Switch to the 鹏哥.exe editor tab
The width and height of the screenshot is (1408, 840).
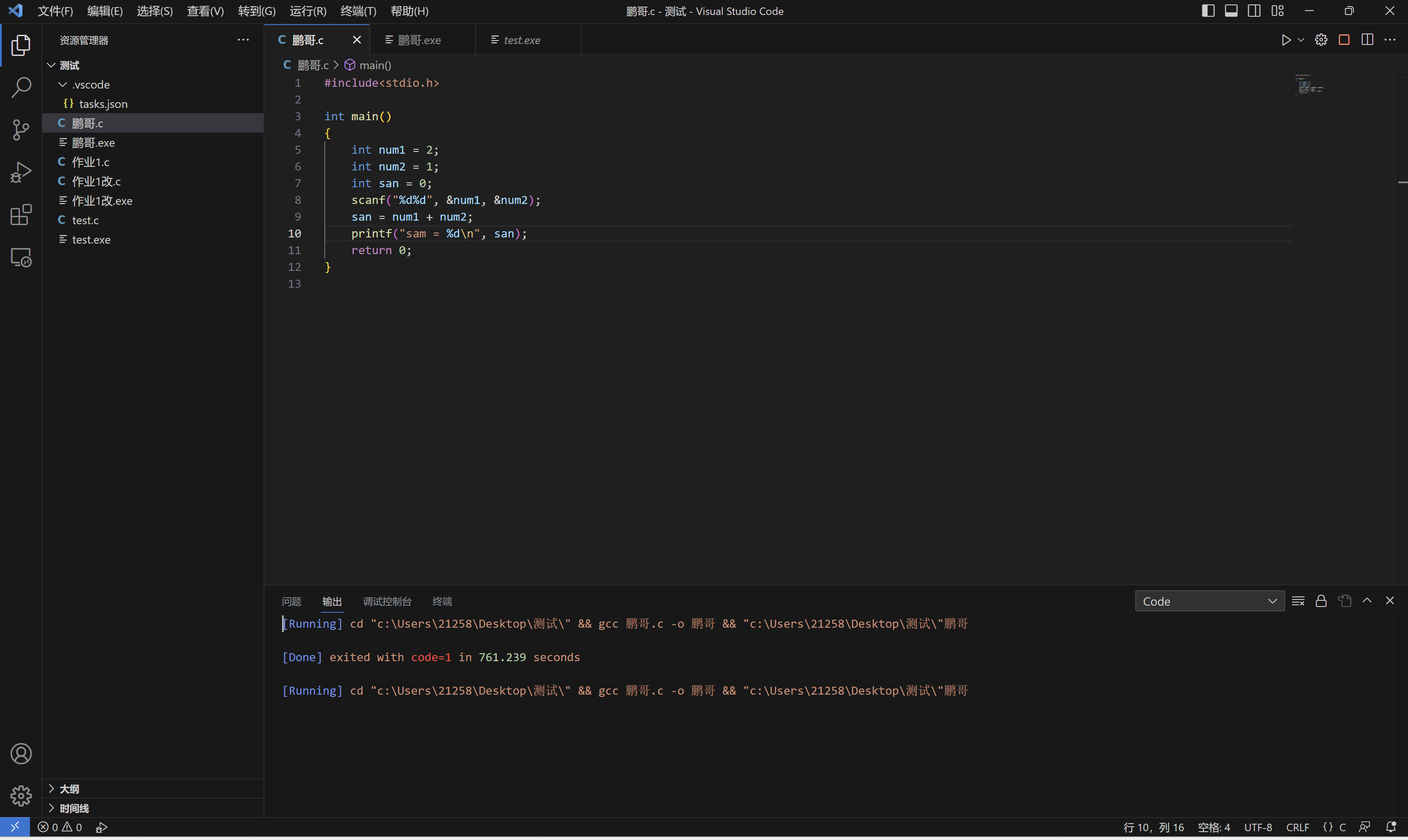(422, 40)
